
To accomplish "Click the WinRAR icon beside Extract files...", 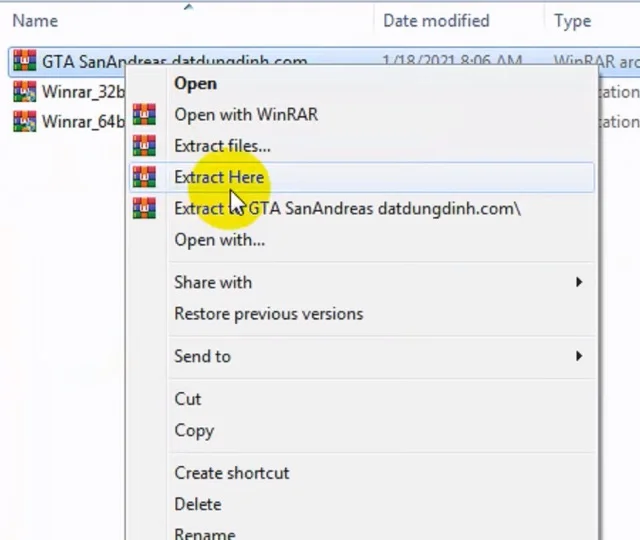I will coord(144,146).
